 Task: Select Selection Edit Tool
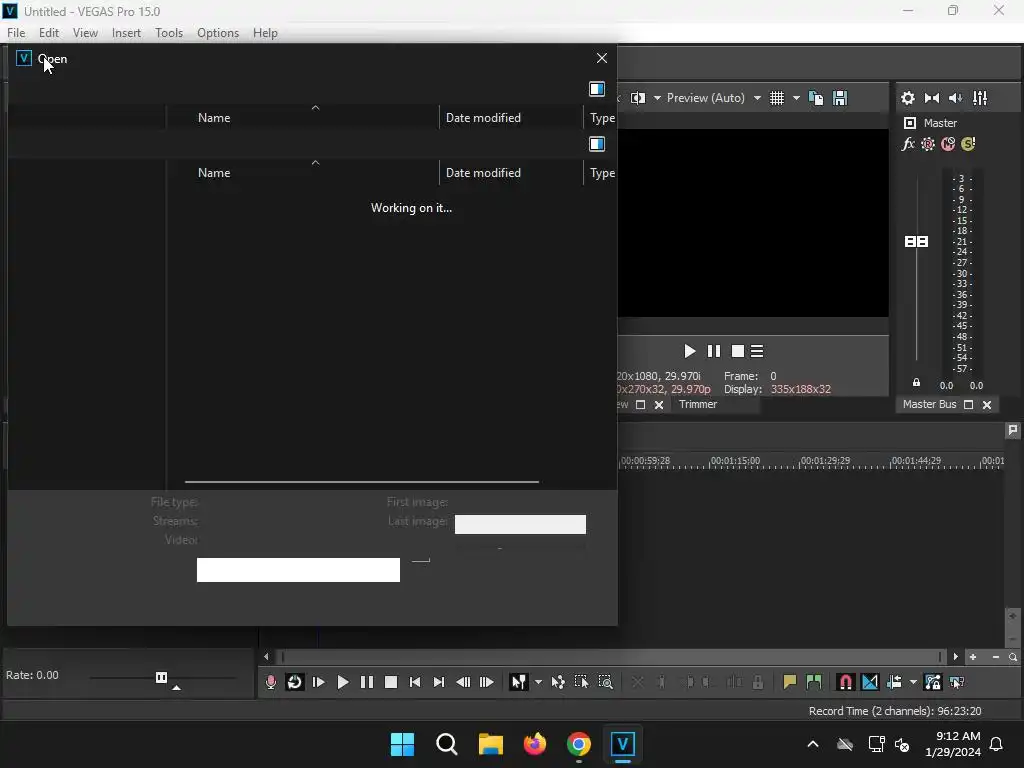tap(581, 682)
